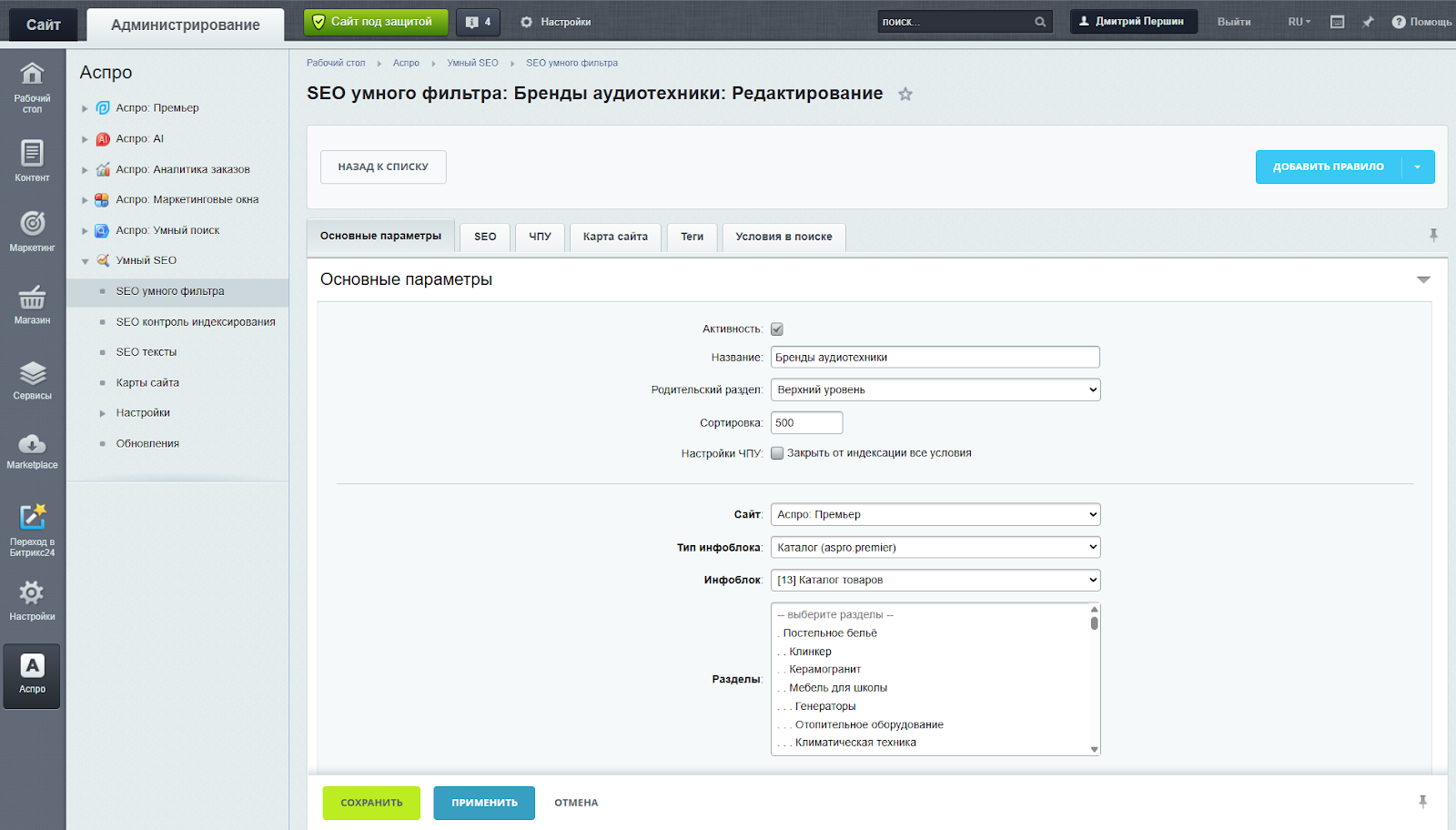Click the Сохранить button

[371, 803]
